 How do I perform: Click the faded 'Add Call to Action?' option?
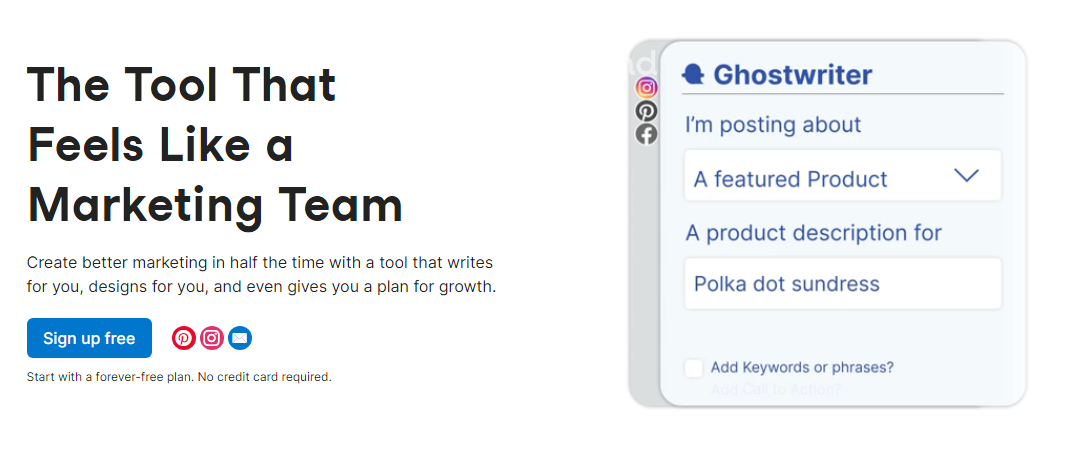775,390
